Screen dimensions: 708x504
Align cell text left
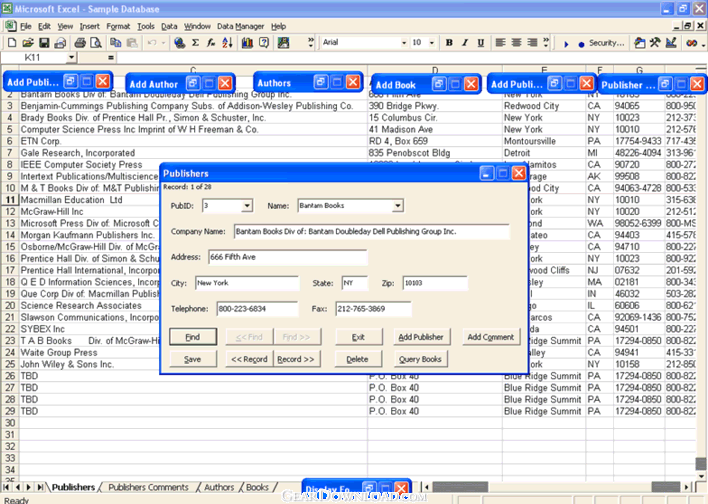tap(500, 42)
